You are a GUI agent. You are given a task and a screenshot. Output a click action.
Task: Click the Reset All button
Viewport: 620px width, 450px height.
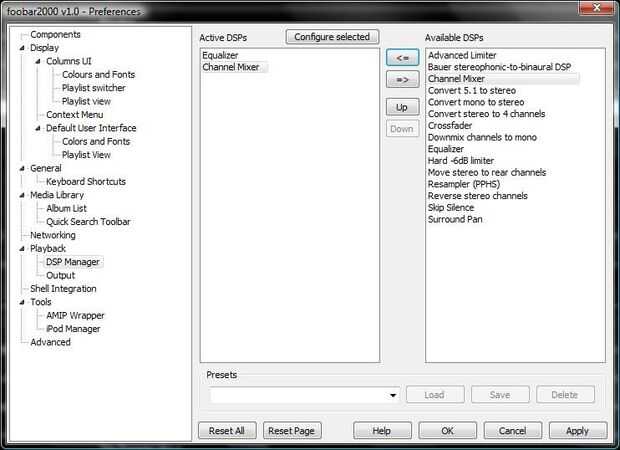227,431
